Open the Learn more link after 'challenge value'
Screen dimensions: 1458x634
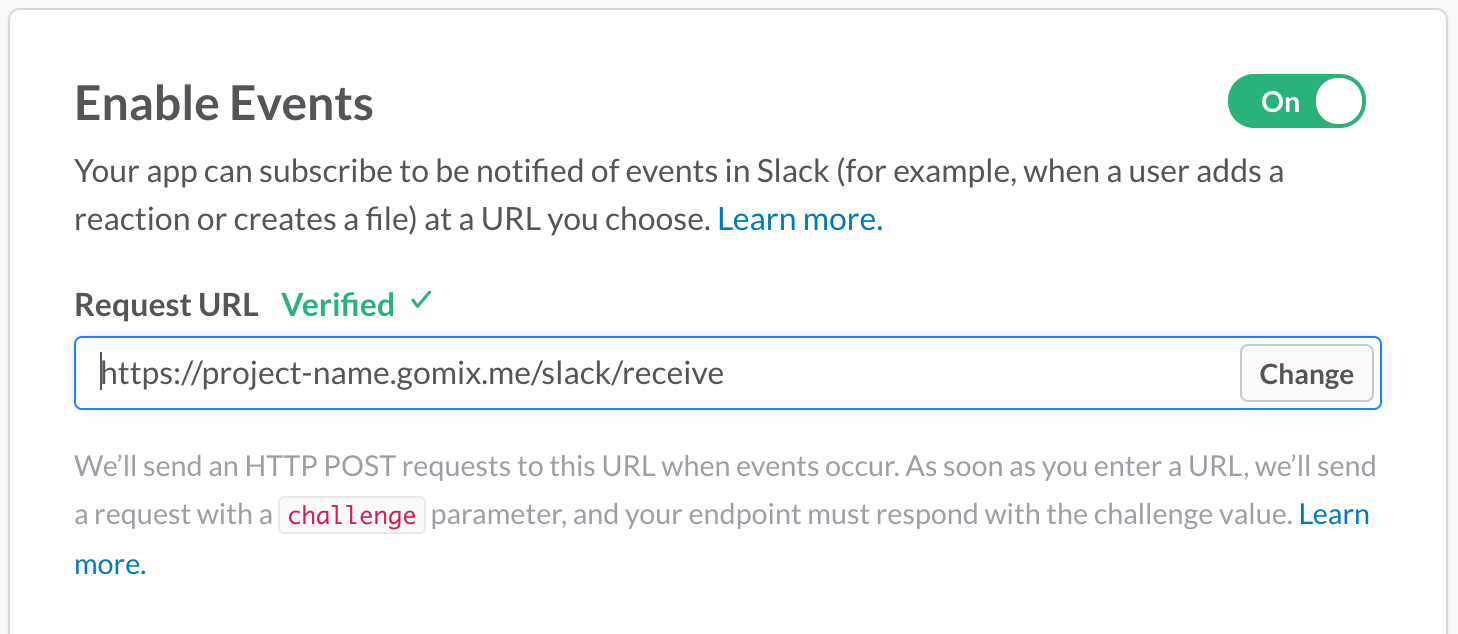(1334, 515)
